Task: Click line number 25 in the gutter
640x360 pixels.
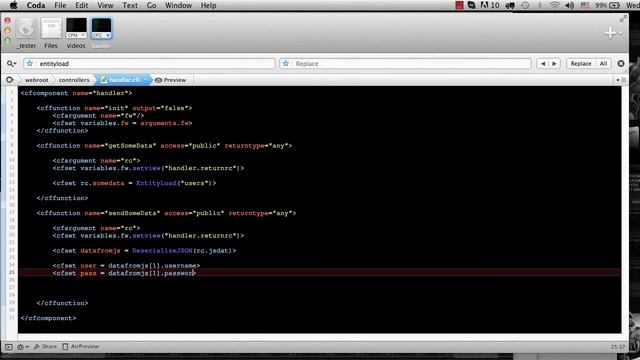Action: point(12,273)
